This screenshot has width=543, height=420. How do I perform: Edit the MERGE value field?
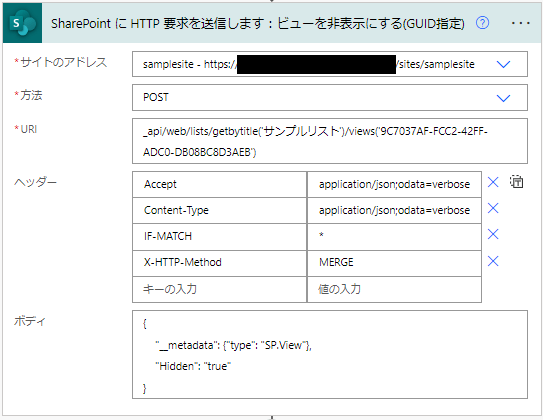coord(394,263)
